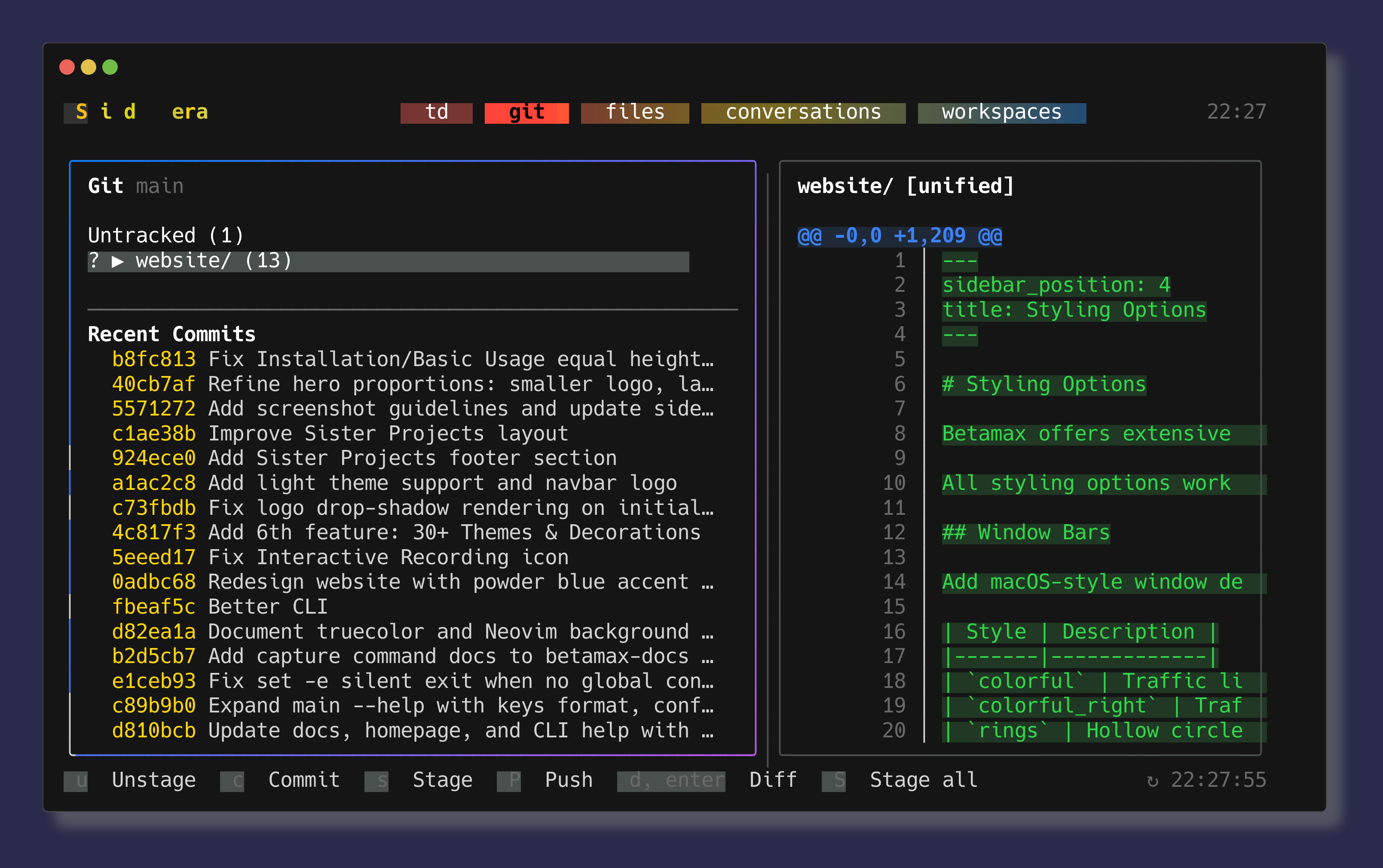The height and width of the screenshot is (868, 1383).
Task: Click the 'website/ [unified]' diff pane title
Action: (906, 186)
